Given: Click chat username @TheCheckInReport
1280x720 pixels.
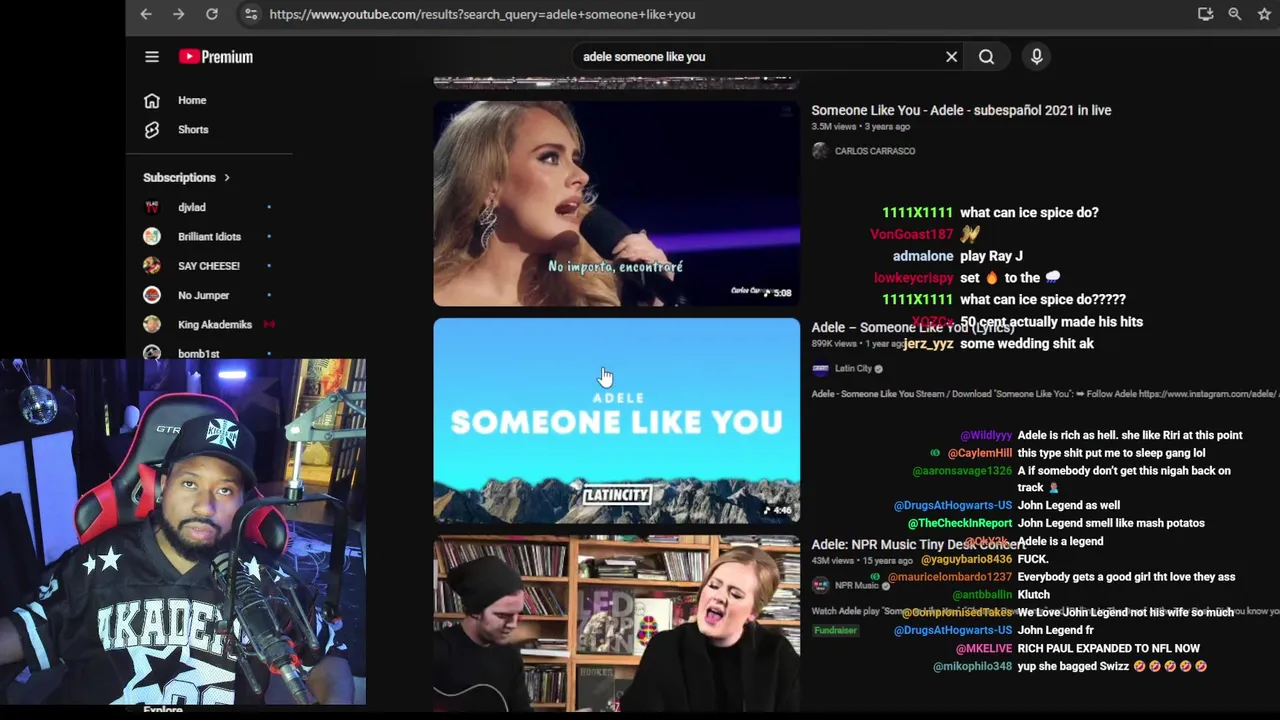Looking at the screenshot, I should 960,523.
